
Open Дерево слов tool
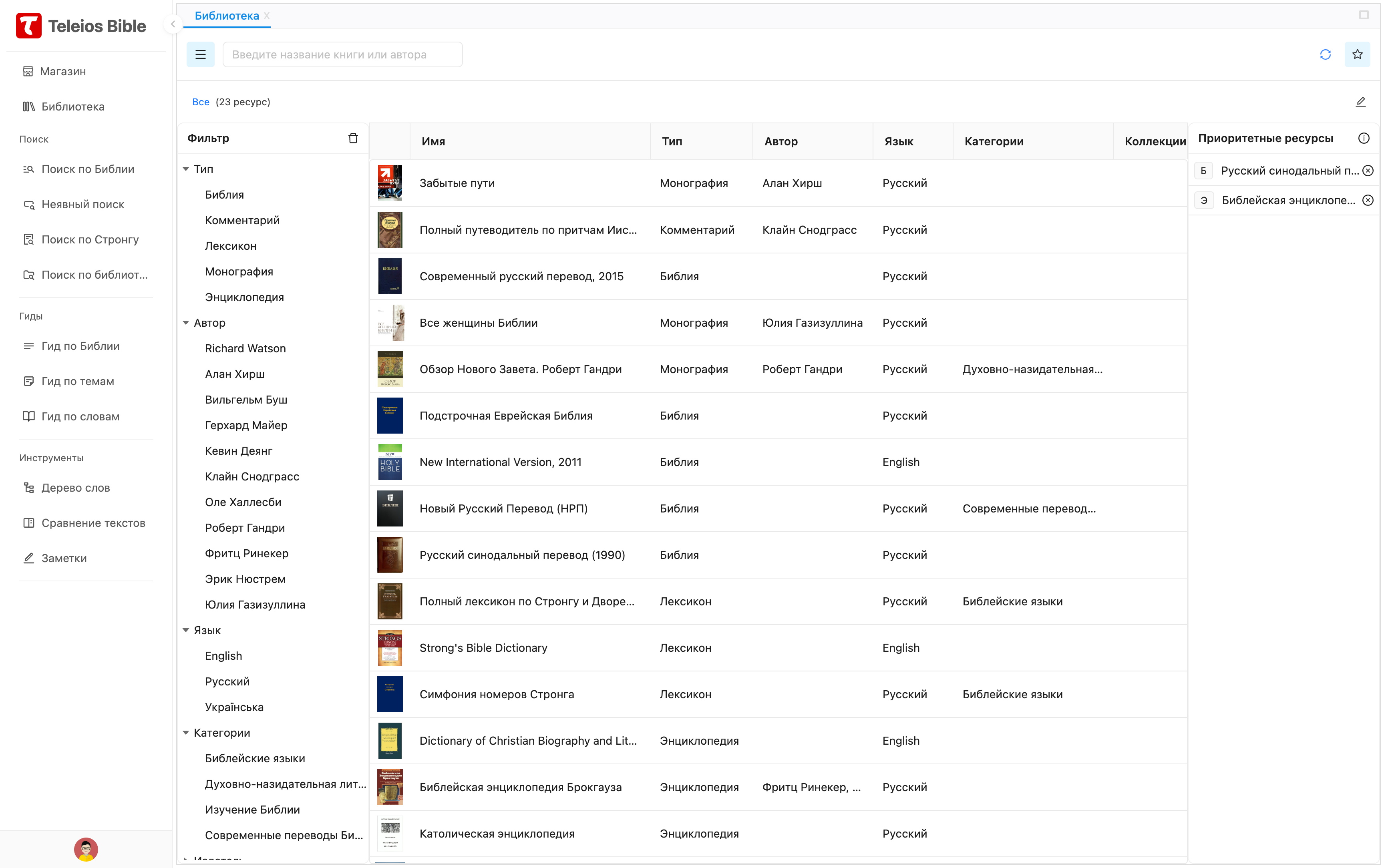pos(75,487)
